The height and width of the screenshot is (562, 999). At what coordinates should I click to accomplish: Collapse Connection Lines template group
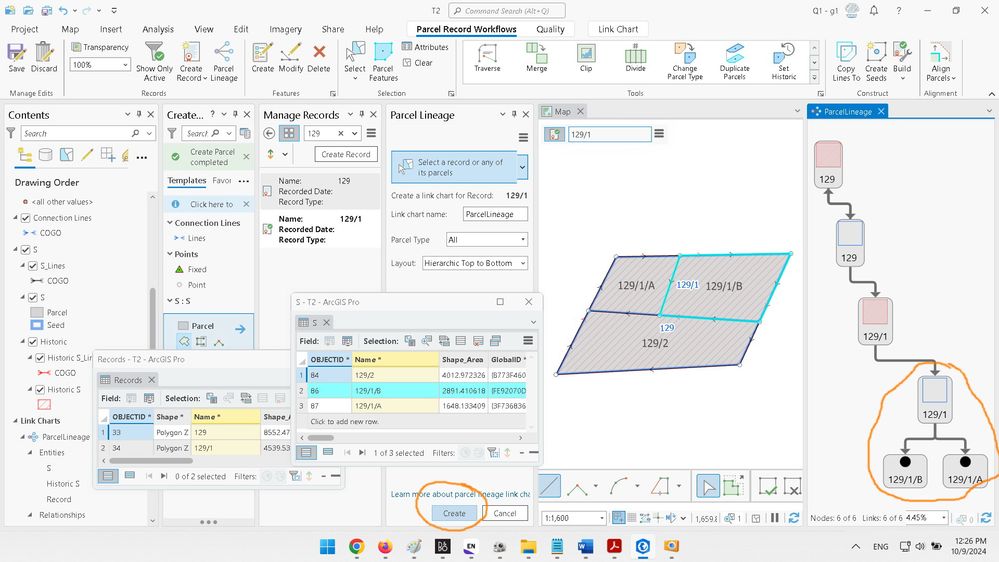[x=170, y=223]
